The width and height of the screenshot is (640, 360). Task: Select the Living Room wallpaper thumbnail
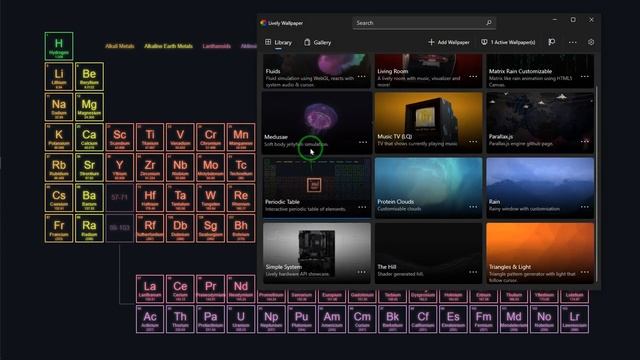click(428, 70)
